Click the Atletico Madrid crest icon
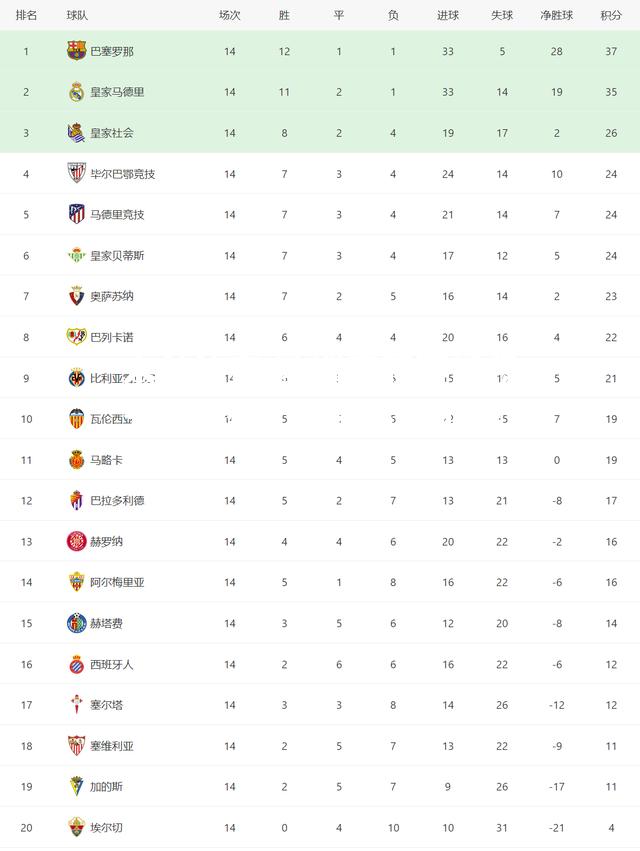Screen dimensions: 640x851 click(x=77, y=214)
